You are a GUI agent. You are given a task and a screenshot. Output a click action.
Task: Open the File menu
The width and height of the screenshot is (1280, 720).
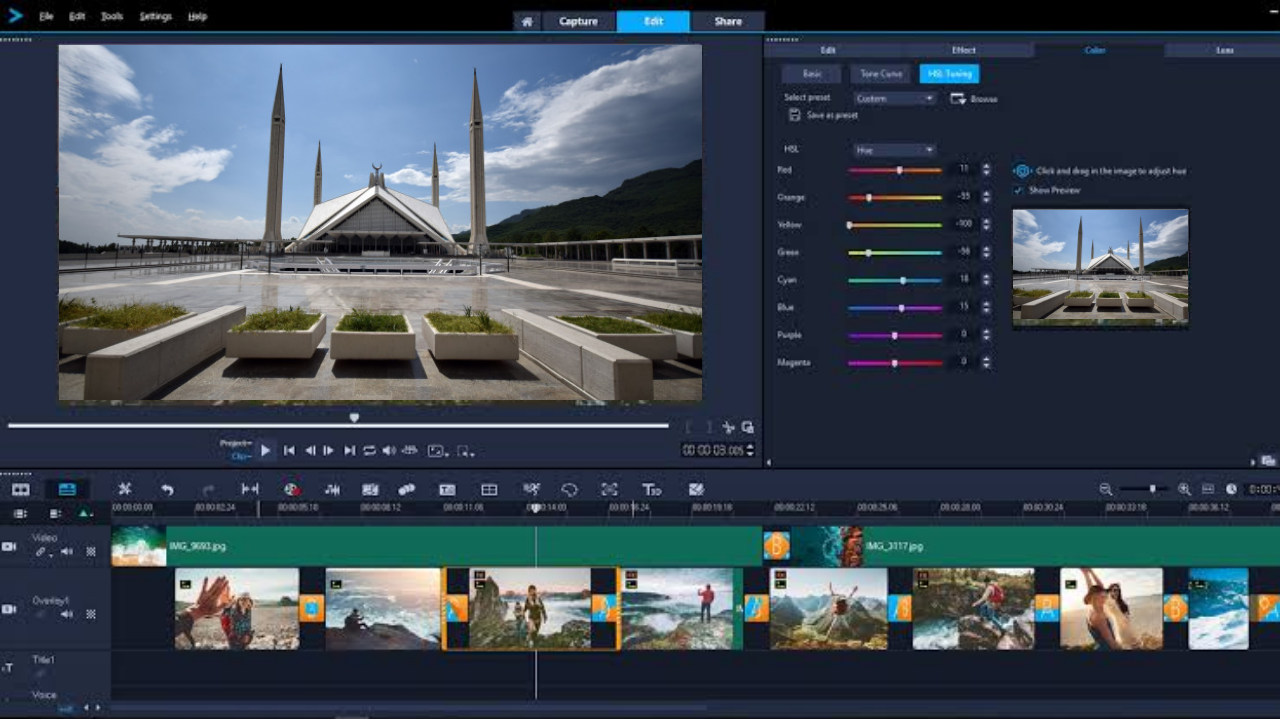pos(46,17)
